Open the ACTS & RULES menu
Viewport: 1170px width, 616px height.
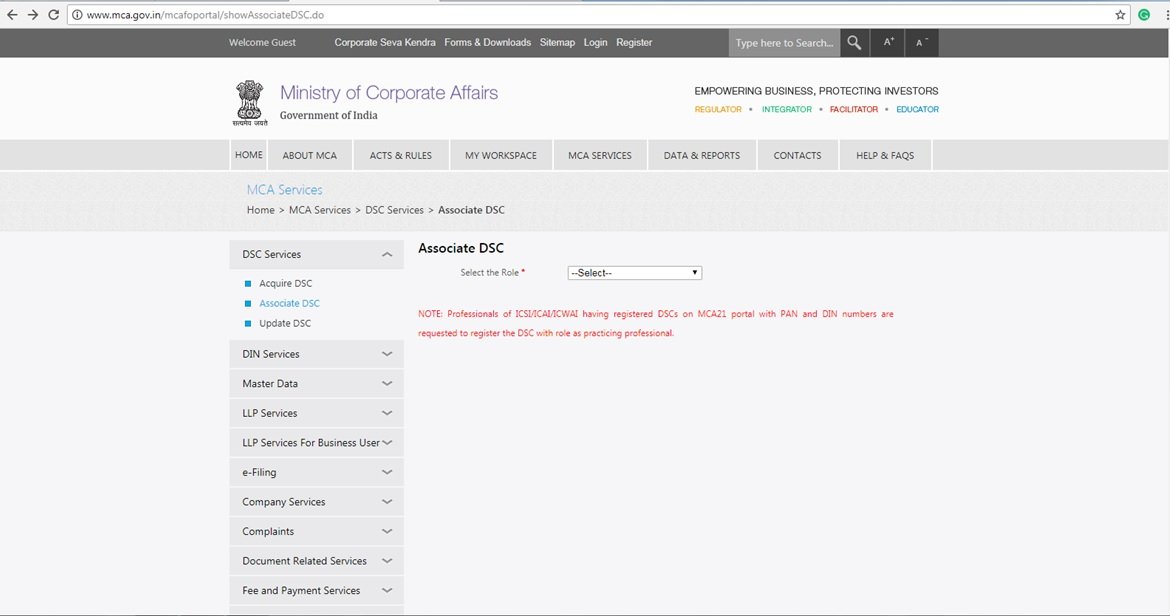(x=401, y=155)
